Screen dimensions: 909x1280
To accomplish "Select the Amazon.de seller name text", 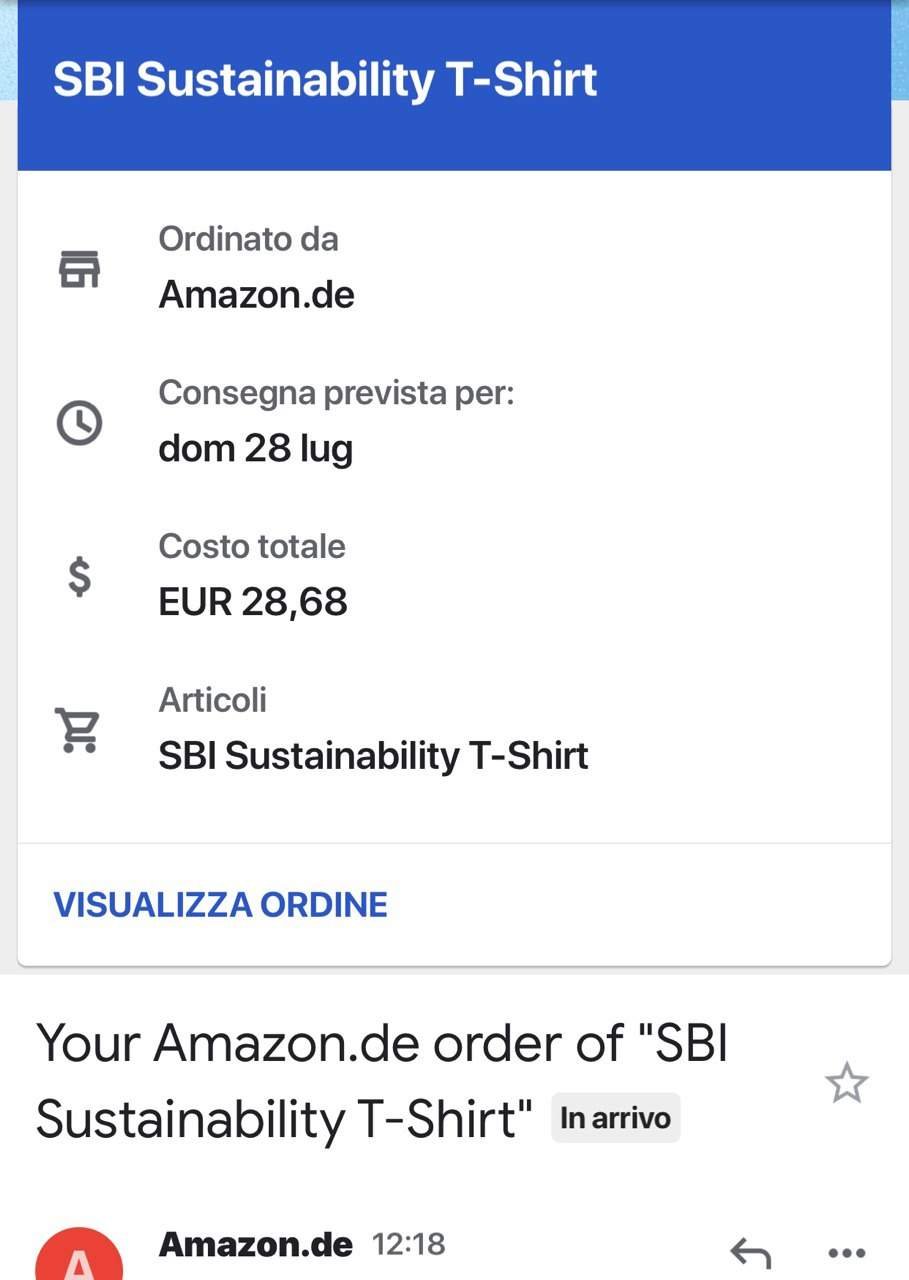I will [x=257, y=295].
